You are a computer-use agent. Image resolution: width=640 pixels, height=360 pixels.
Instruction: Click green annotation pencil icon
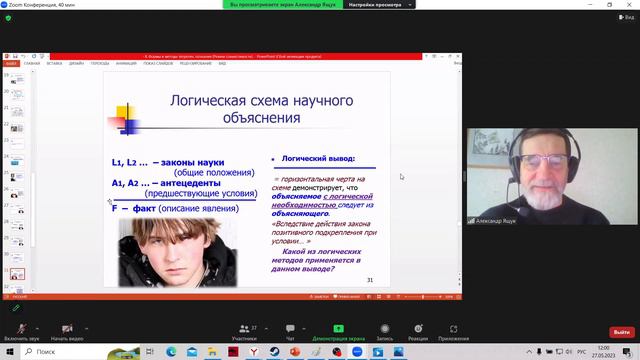16,308
